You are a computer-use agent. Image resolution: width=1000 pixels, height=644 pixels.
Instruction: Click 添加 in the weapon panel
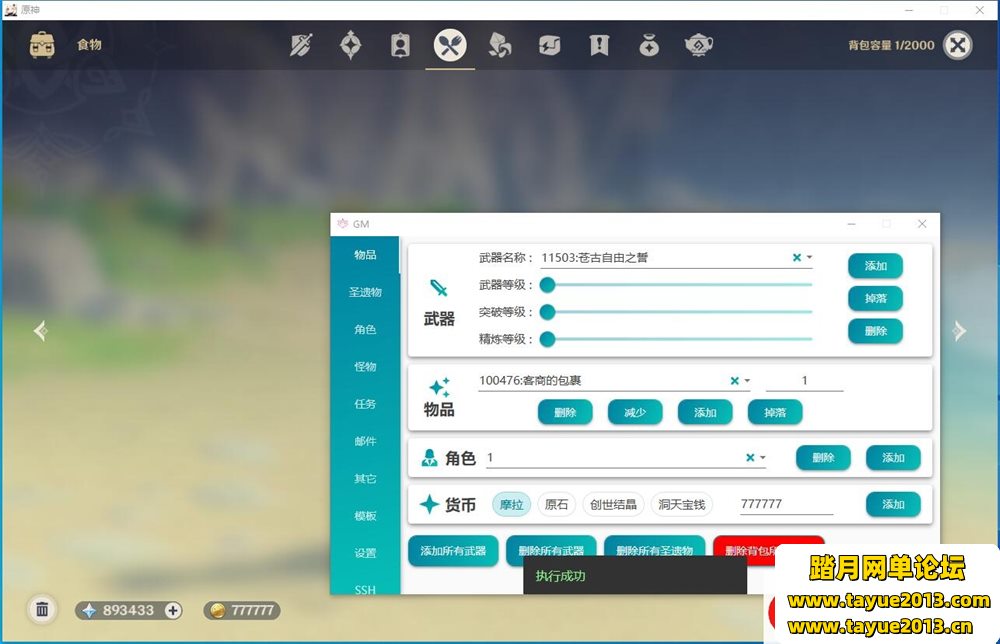coord(875,266)
